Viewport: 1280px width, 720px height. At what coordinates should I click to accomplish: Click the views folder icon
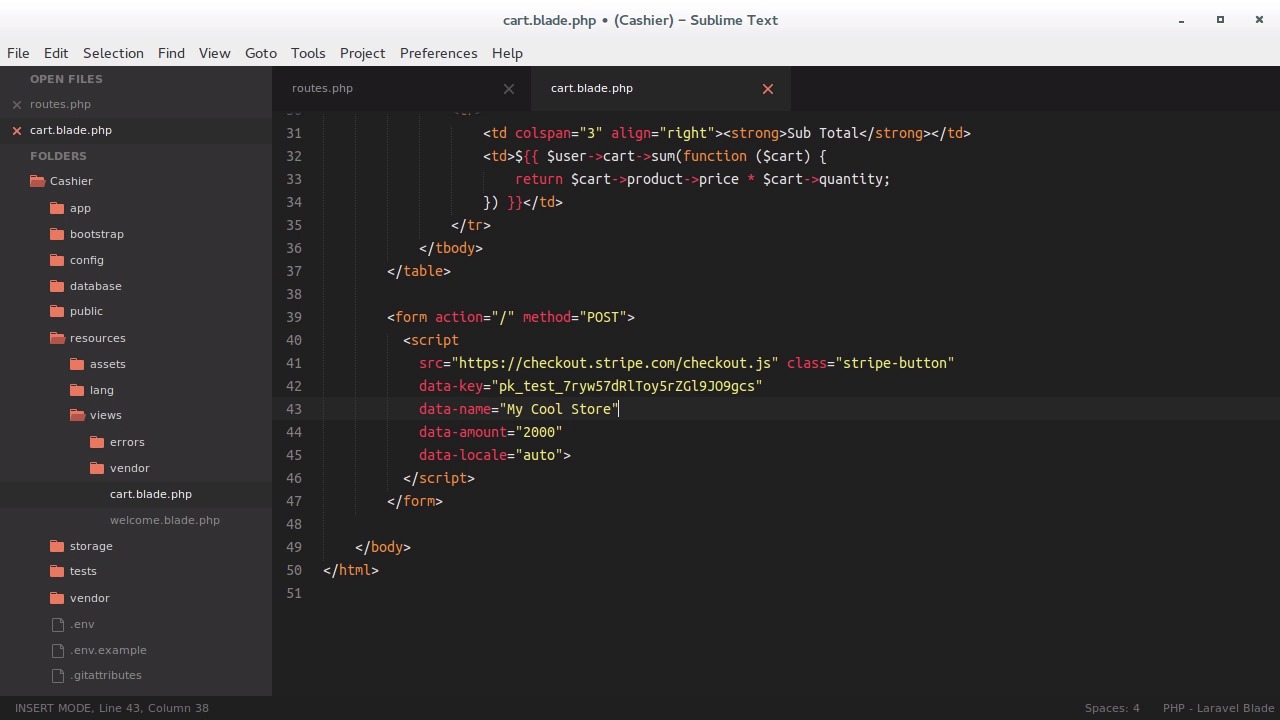[77, 415]
